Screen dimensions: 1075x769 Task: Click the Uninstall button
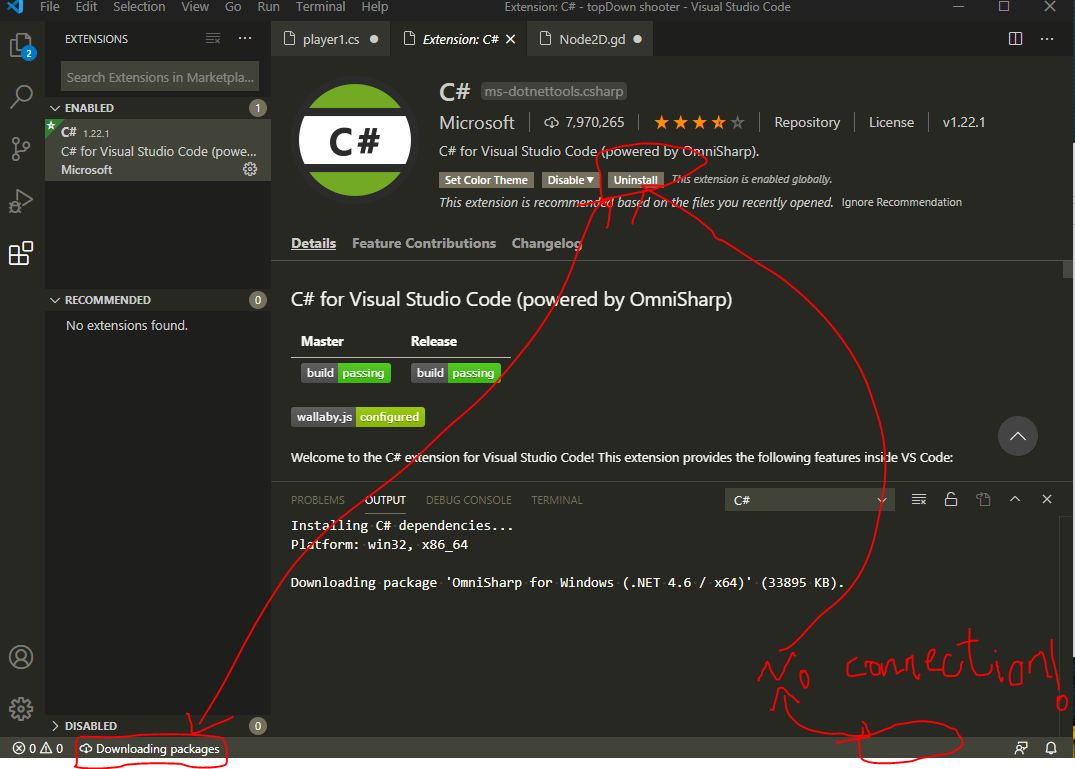tap(635, 180)
